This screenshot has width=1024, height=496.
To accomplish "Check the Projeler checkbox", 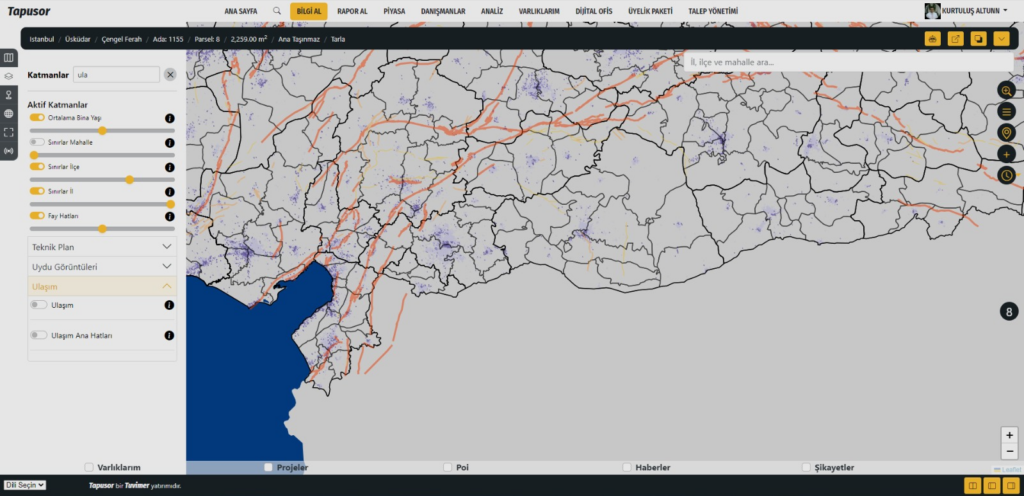I will pyautogui.click(x=268, y=467).
